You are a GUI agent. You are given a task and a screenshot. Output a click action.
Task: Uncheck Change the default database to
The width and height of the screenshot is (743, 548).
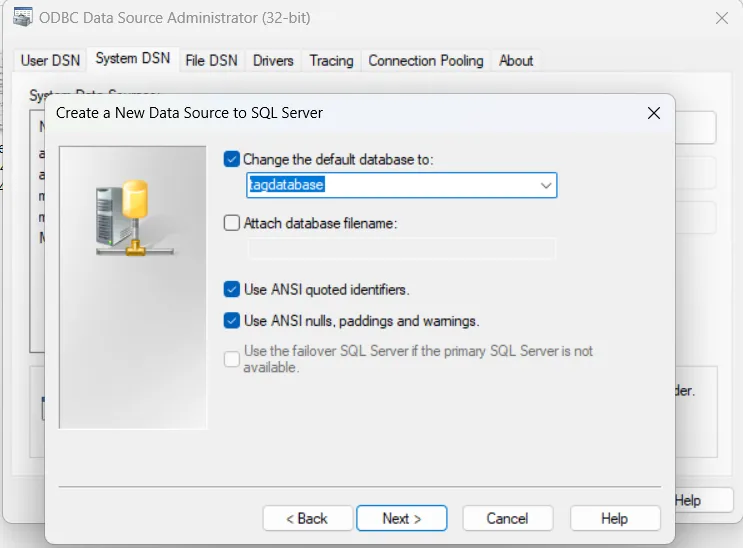233,159
